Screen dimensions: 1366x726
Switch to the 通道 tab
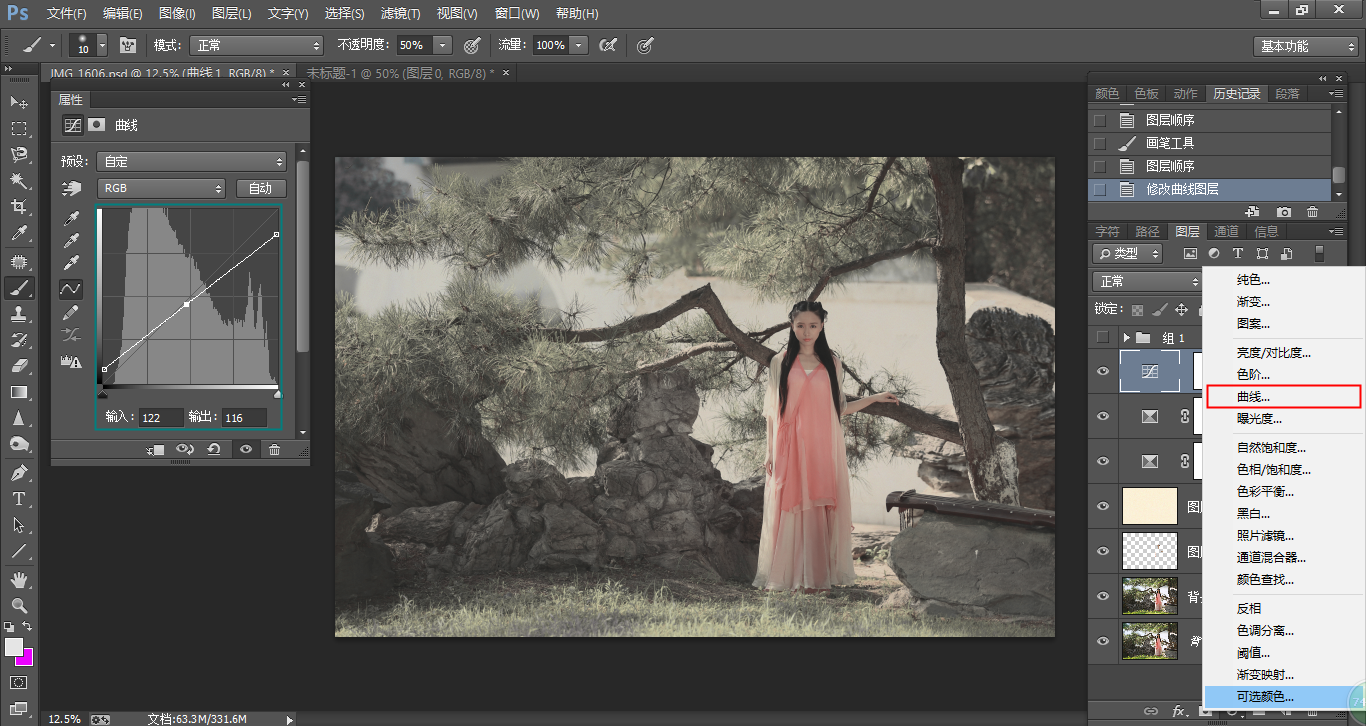point(1226,232)
